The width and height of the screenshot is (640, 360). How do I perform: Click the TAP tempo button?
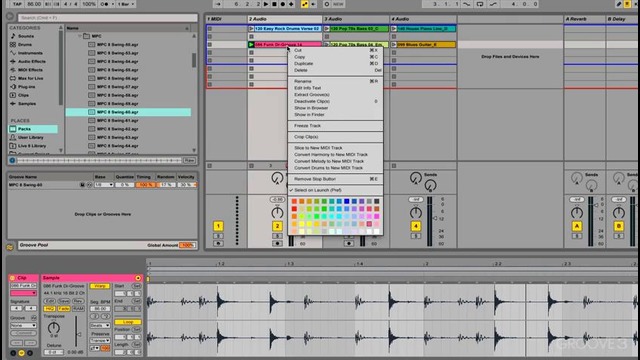(17, 4)
